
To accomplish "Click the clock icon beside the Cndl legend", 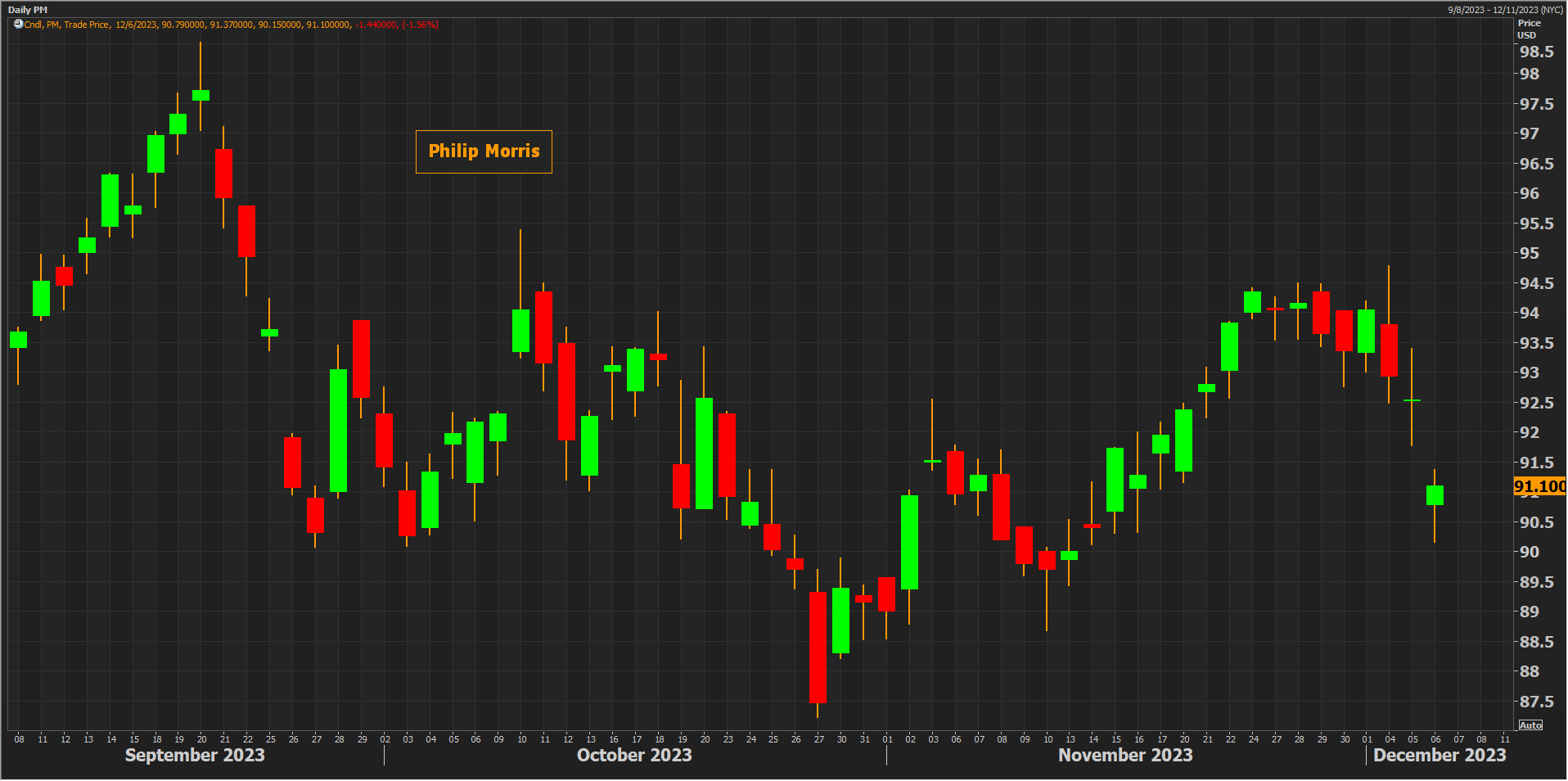I will 18,25.
